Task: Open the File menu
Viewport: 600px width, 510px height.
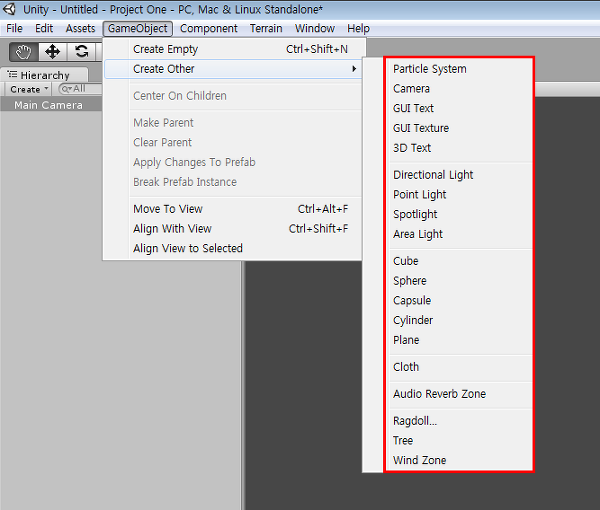Action: click(x=15, y=28)
